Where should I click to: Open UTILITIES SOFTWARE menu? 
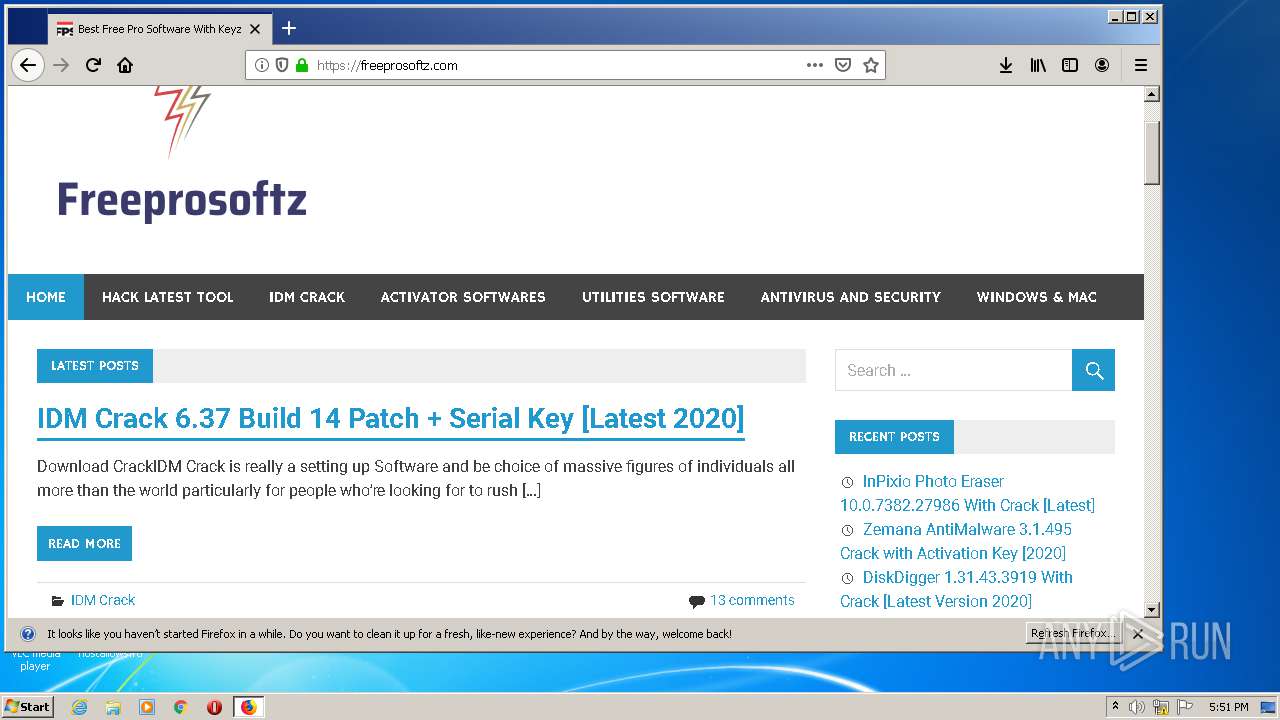[x=653, y=297]
